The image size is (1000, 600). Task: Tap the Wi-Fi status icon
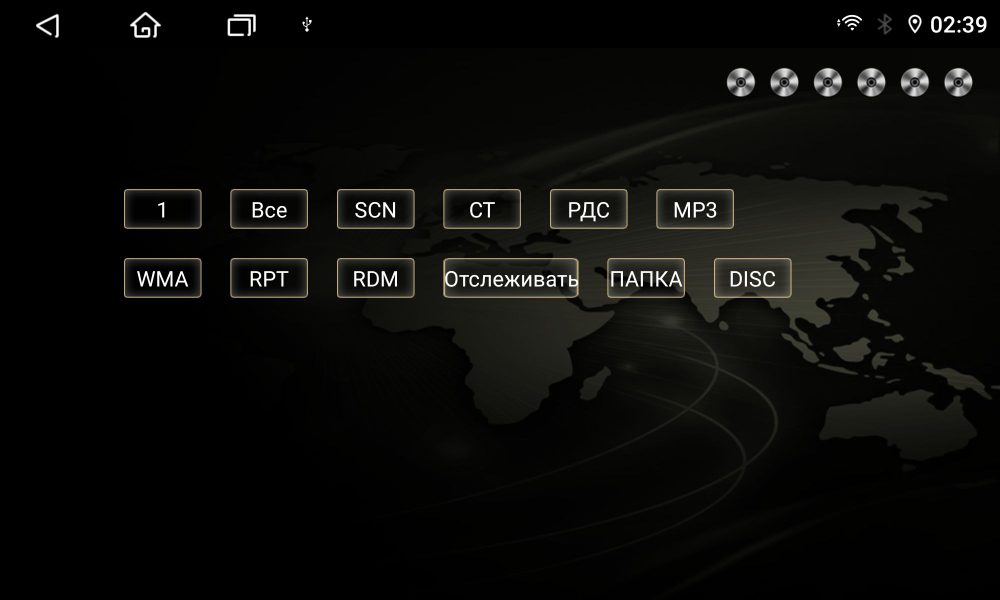coord(849,24)
